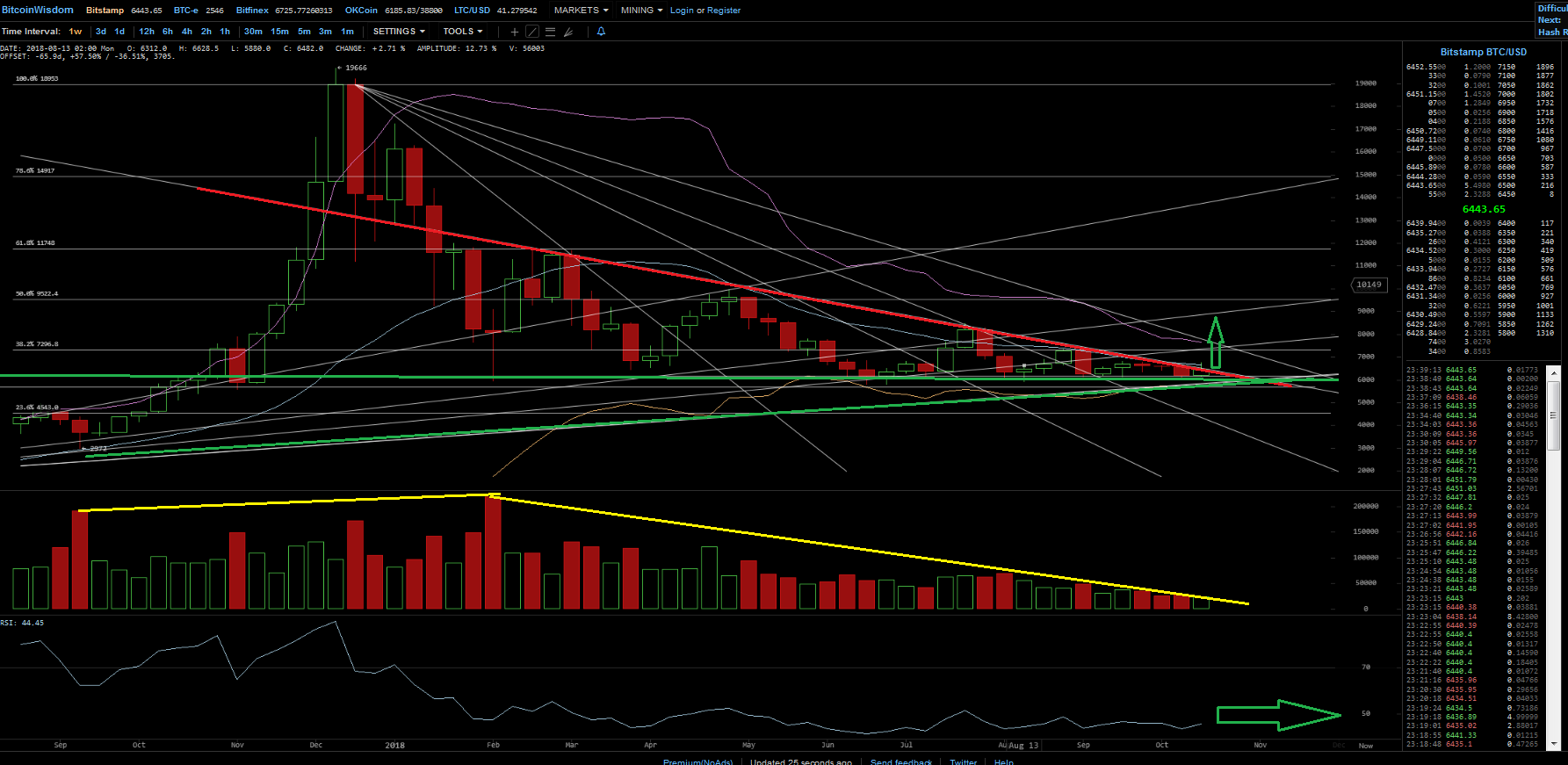Screen dimensions: 1568x765
Task: Set time interval to 12h
Action: point(147,32)
